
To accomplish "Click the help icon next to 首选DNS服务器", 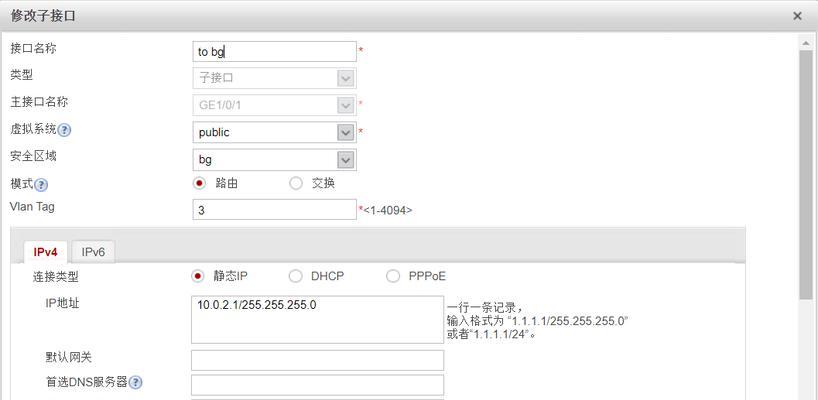I will pyautogui.click(x=136, y=383).
